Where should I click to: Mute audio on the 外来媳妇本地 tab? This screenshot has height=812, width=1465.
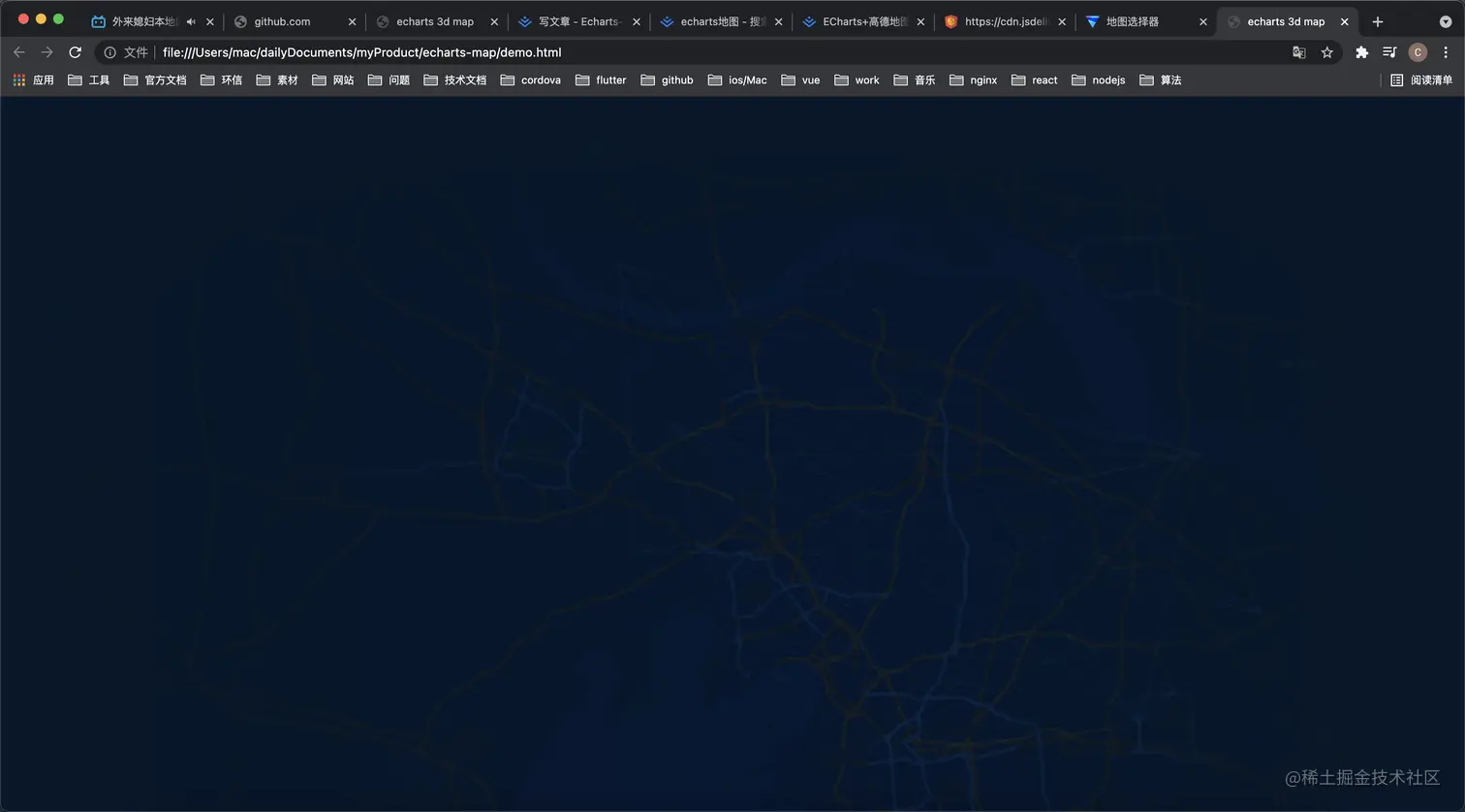(192, 21)
